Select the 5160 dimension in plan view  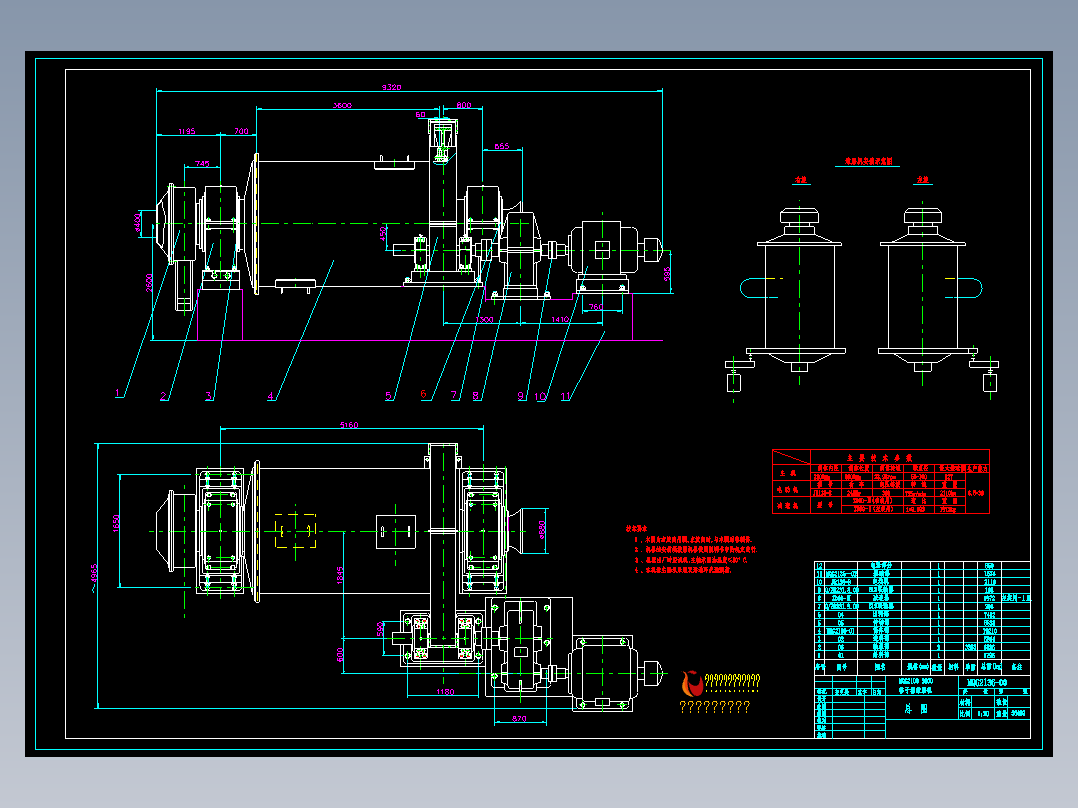[x=349, y=425]
